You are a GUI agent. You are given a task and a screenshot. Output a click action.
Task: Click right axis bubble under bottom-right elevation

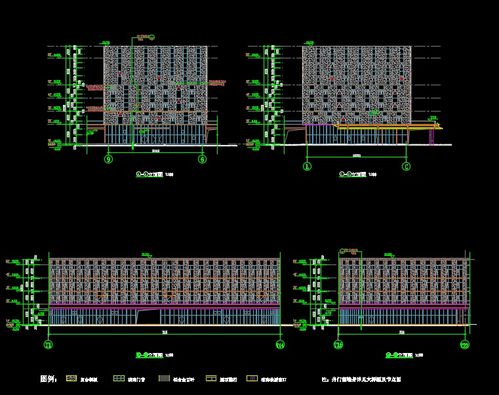coord(465,345)
